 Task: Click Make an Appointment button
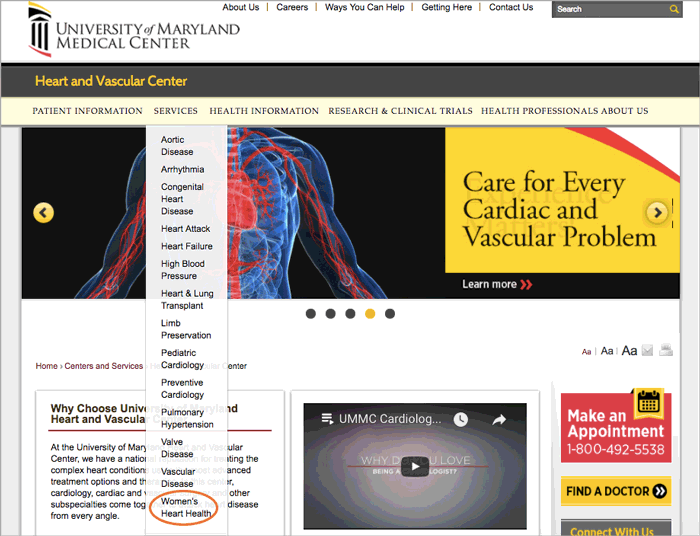616,428
